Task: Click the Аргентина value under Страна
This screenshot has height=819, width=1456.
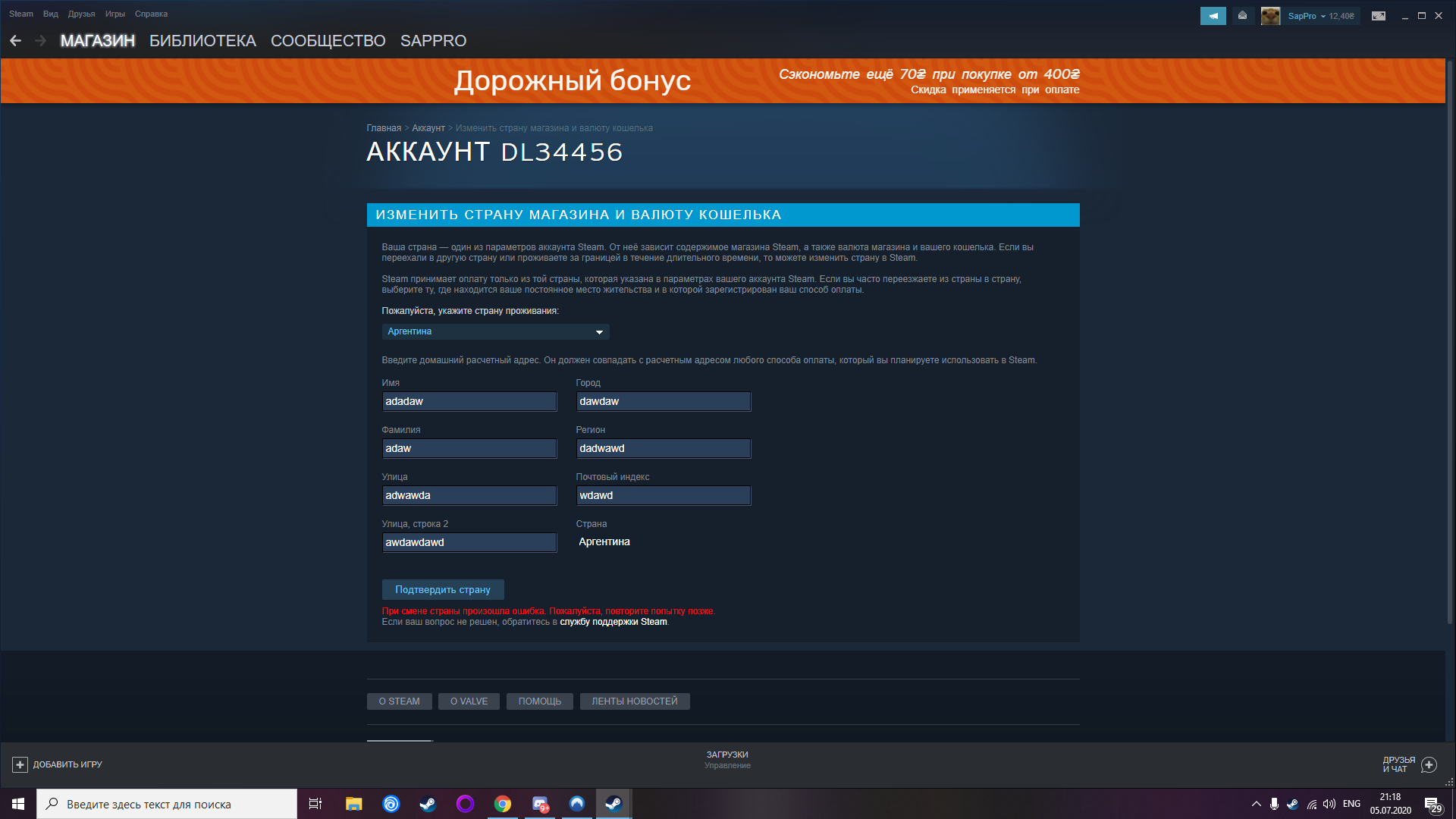Action: pyautogui.click(x=604, y=541)
